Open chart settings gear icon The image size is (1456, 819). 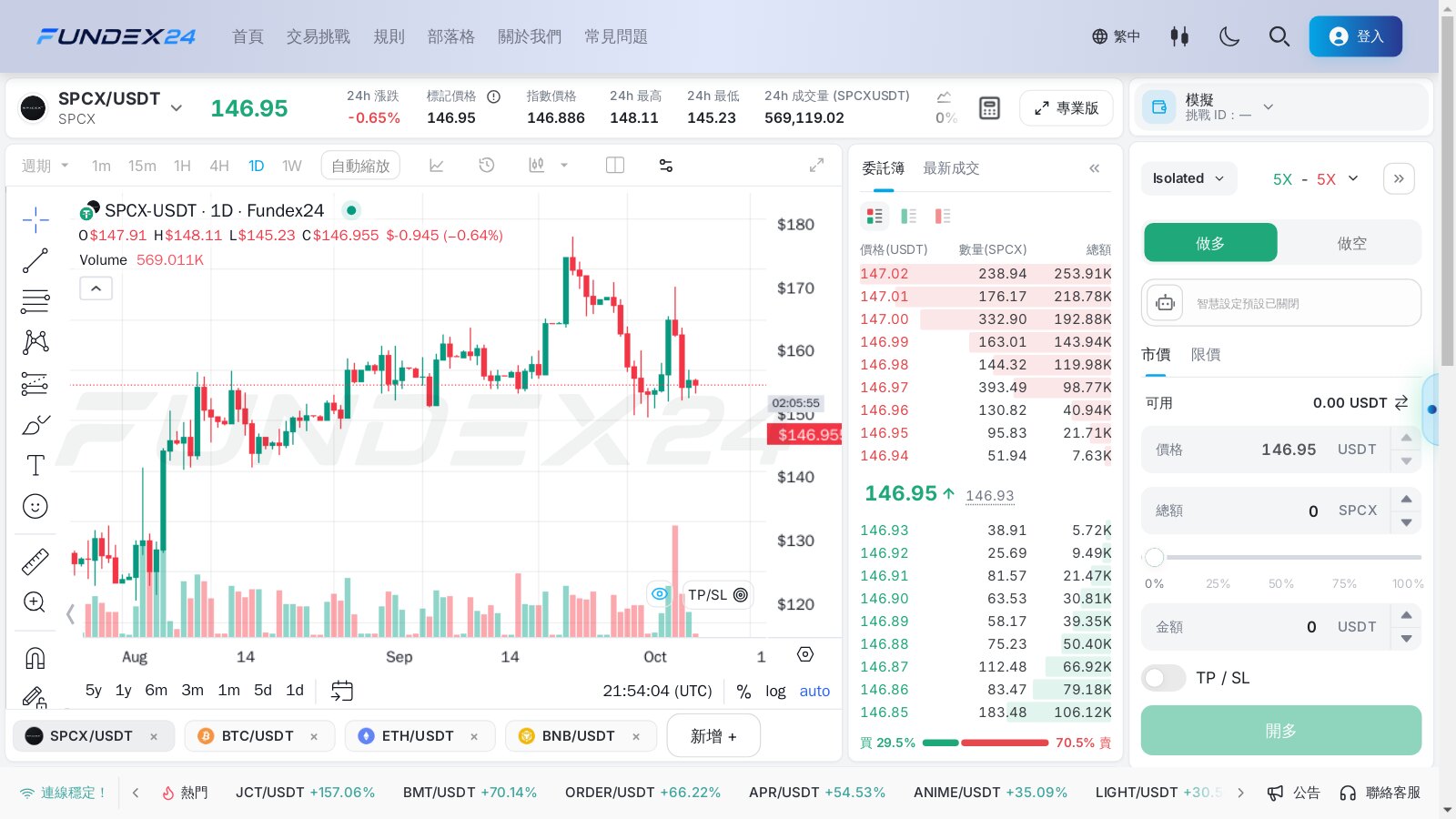tap(805, 654)
